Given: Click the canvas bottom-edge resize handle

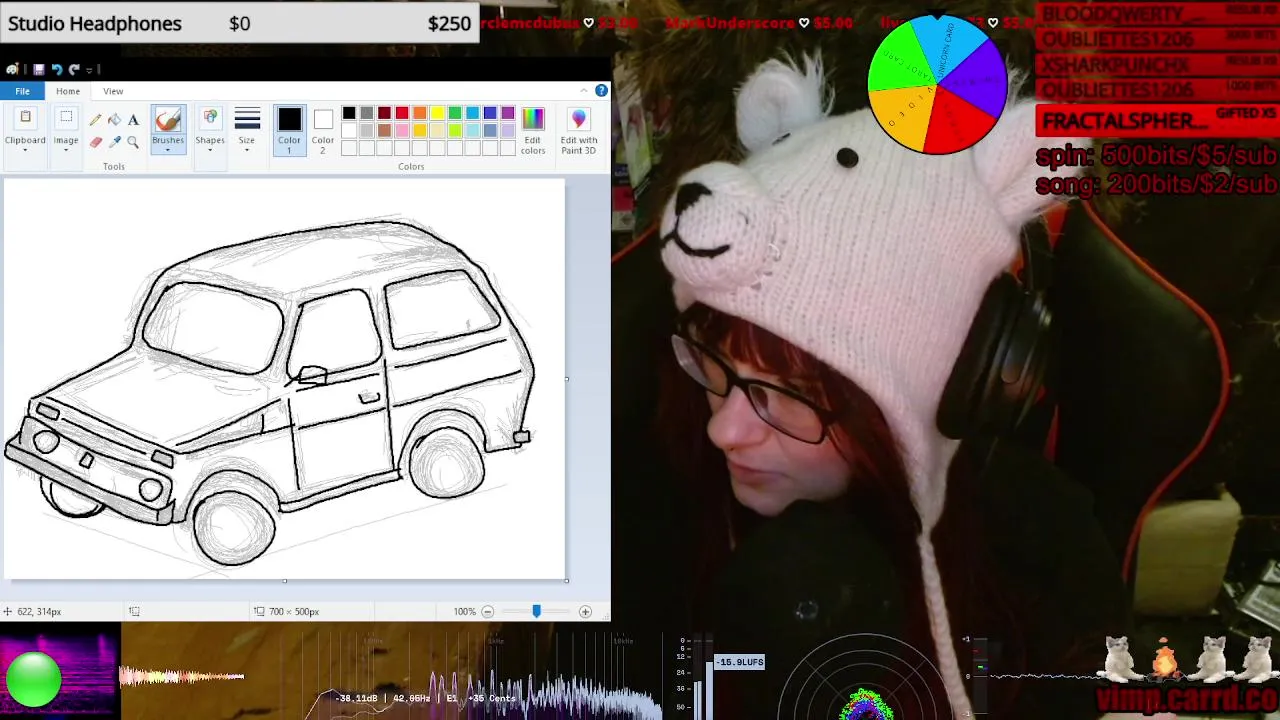Looking at the screenshot, I should tap(285, 580).
